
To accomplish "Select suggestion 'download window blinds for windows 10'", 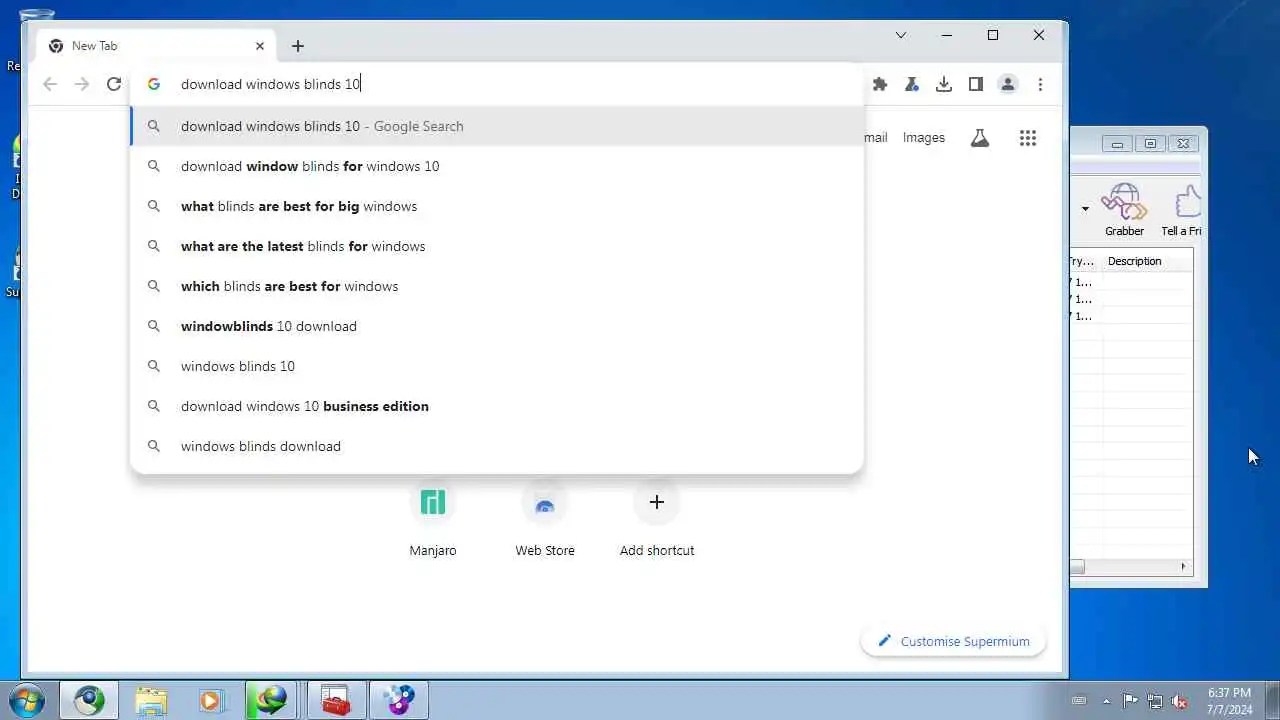I will coord(497,166).
